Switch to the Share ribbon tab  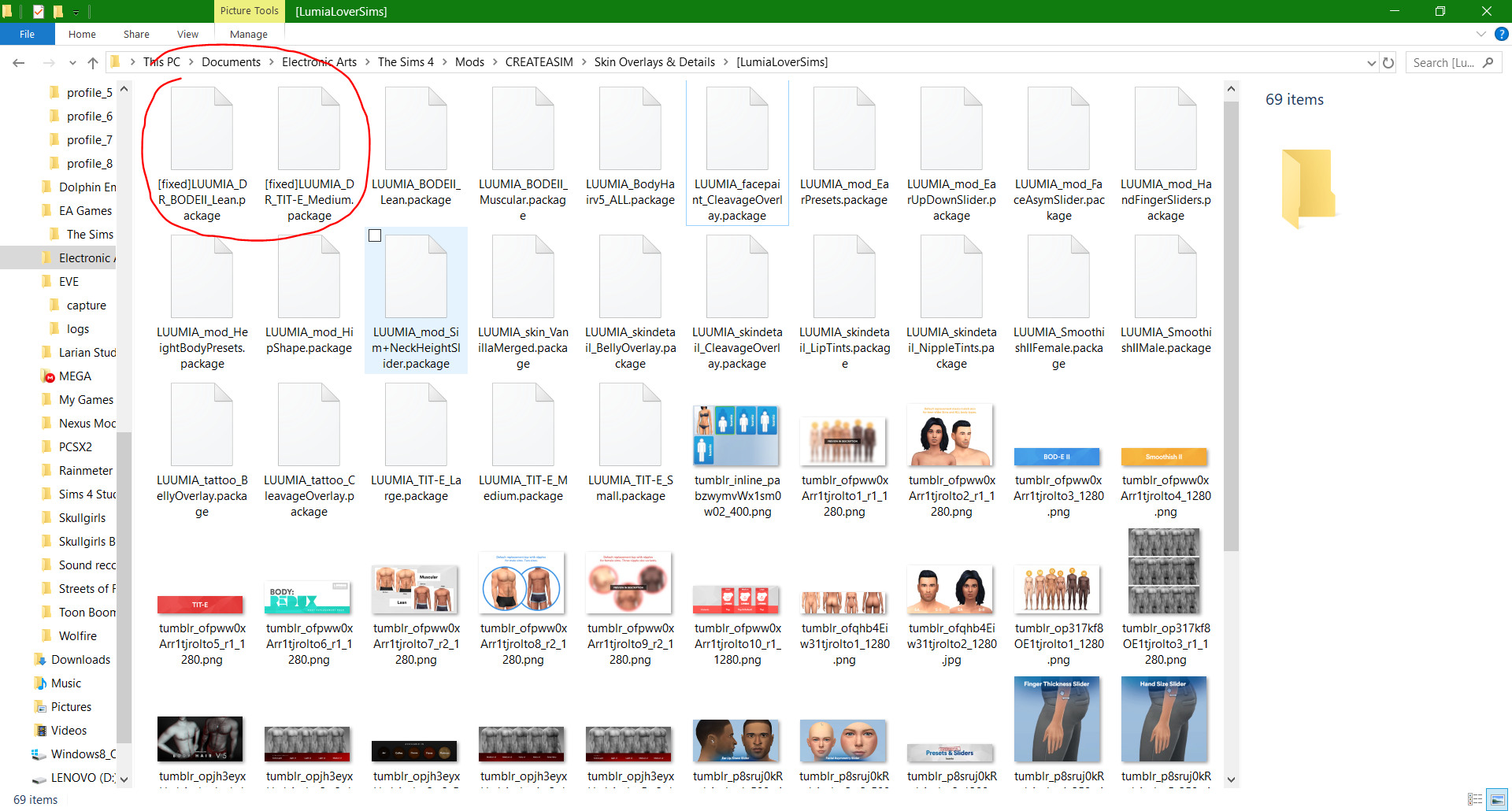pos(136,34)
